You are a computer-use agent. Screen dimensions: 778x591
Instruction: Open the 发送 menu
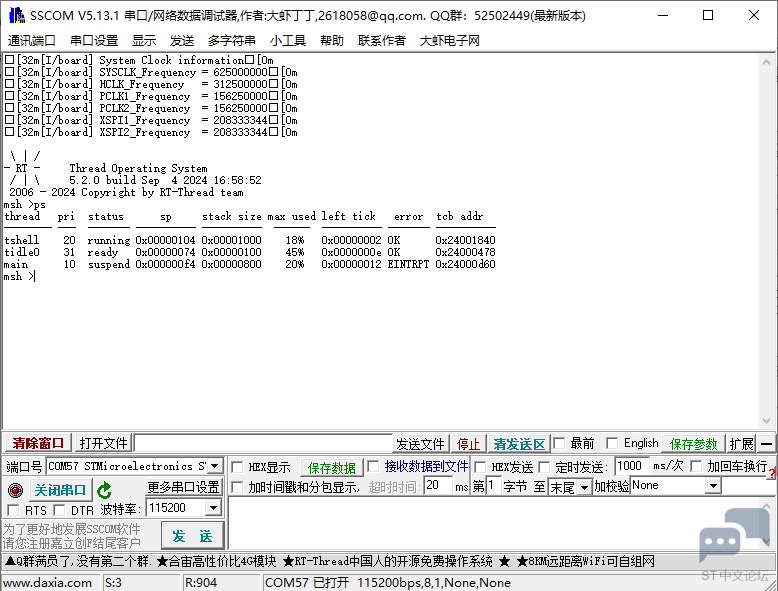click(x=182, y=41)
